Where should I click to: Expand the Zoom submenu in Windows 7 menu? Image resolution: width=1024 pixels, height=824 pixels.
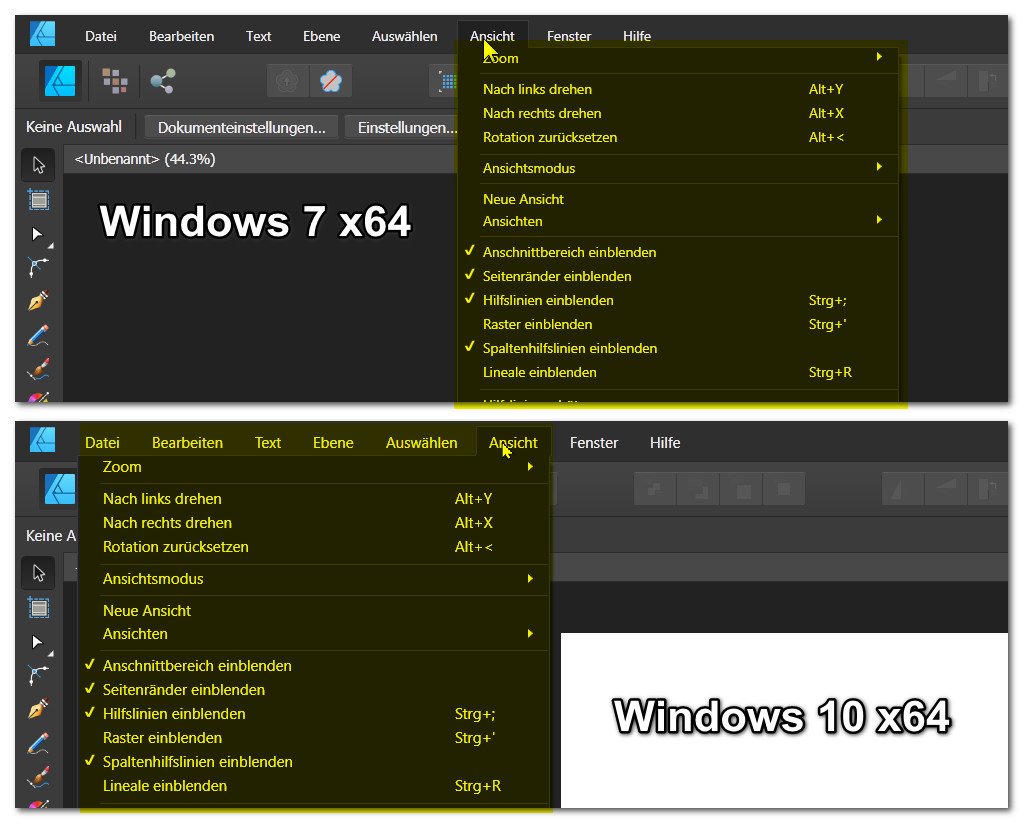pyautogui.click(x=678, y=58)
